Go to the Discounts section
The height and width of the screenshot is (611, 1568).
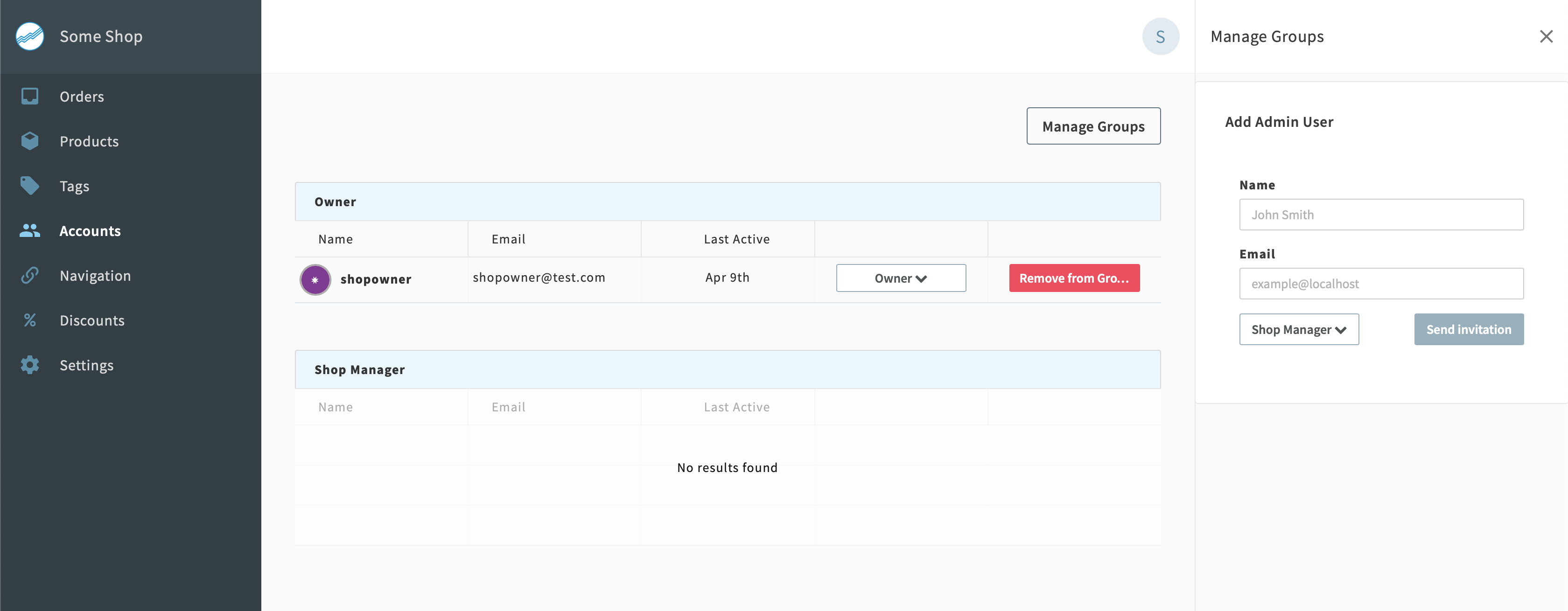coord(92,320)
